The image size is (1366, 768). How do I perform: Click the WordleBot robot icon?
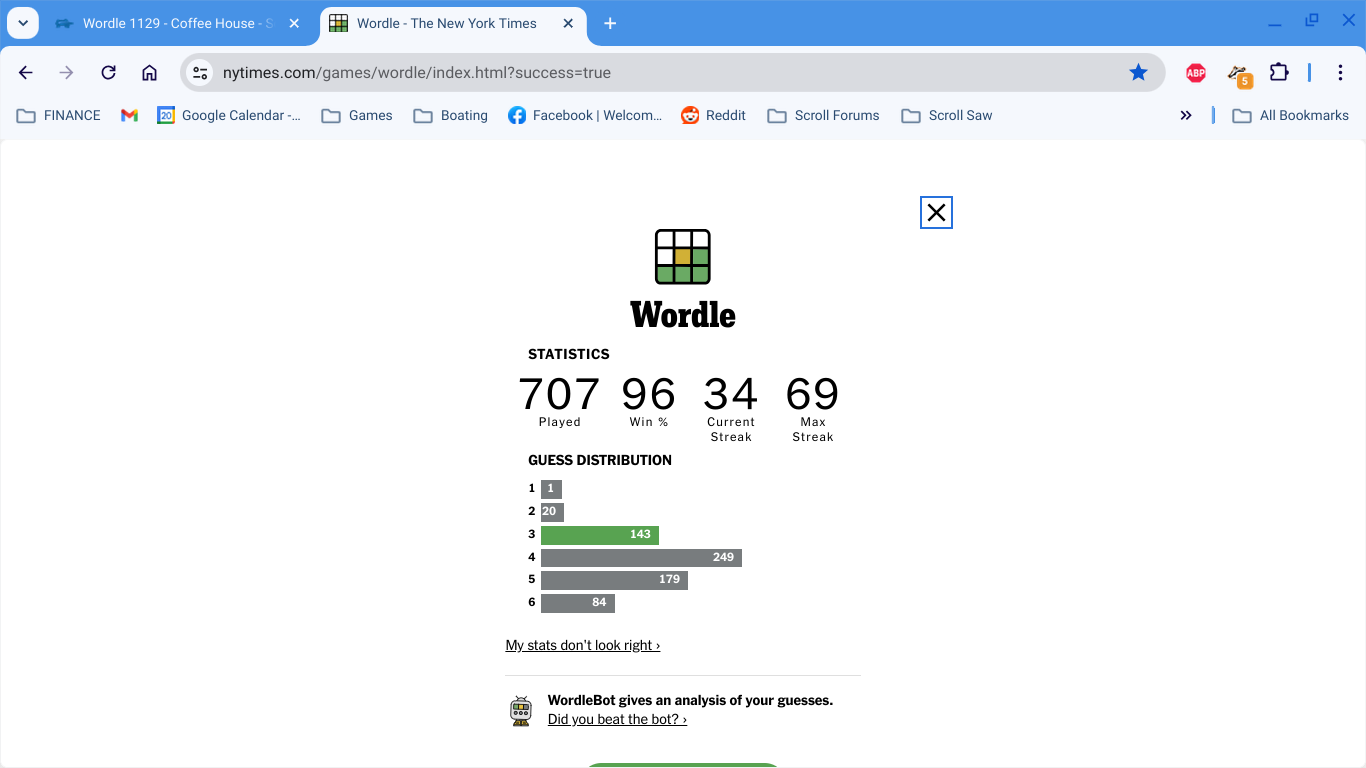click(521, 710)
